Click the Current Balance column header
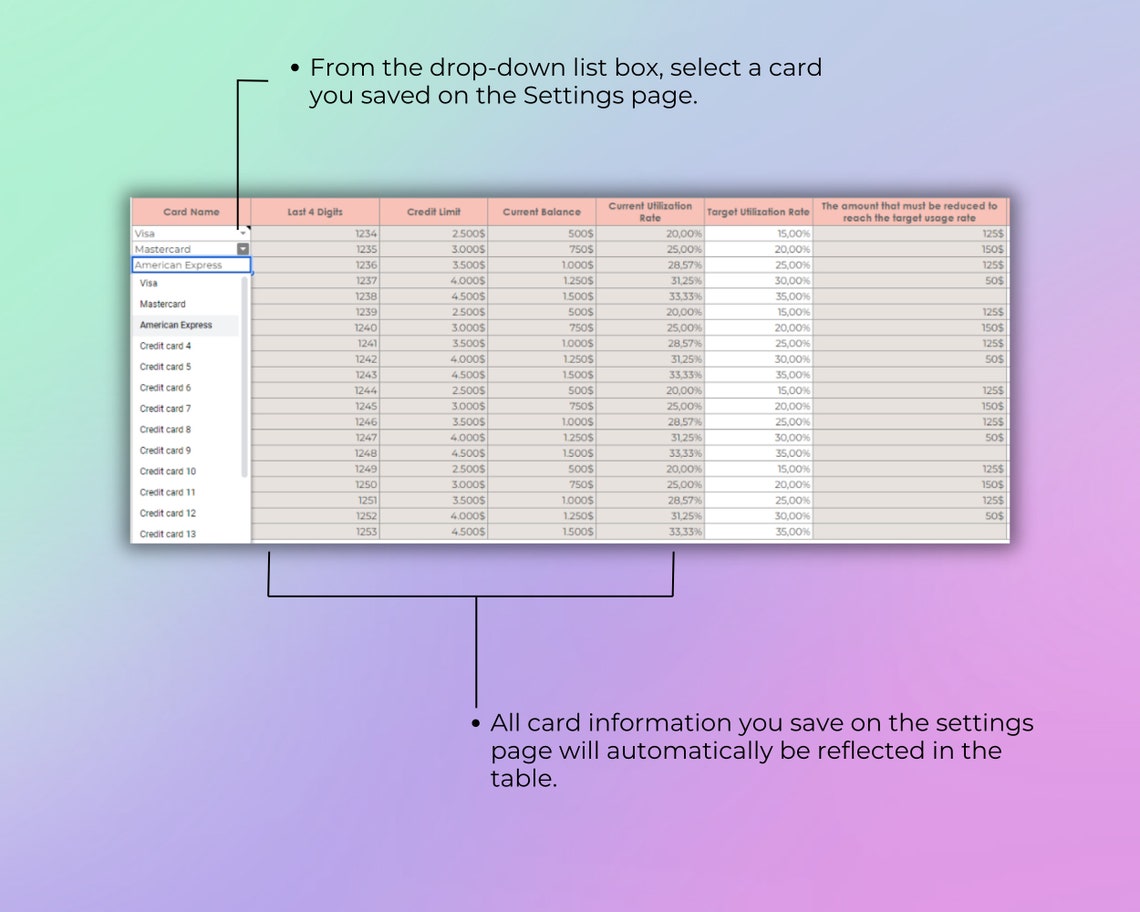The height and width of the screenshot is (912, 1140). tap(541, 211)
